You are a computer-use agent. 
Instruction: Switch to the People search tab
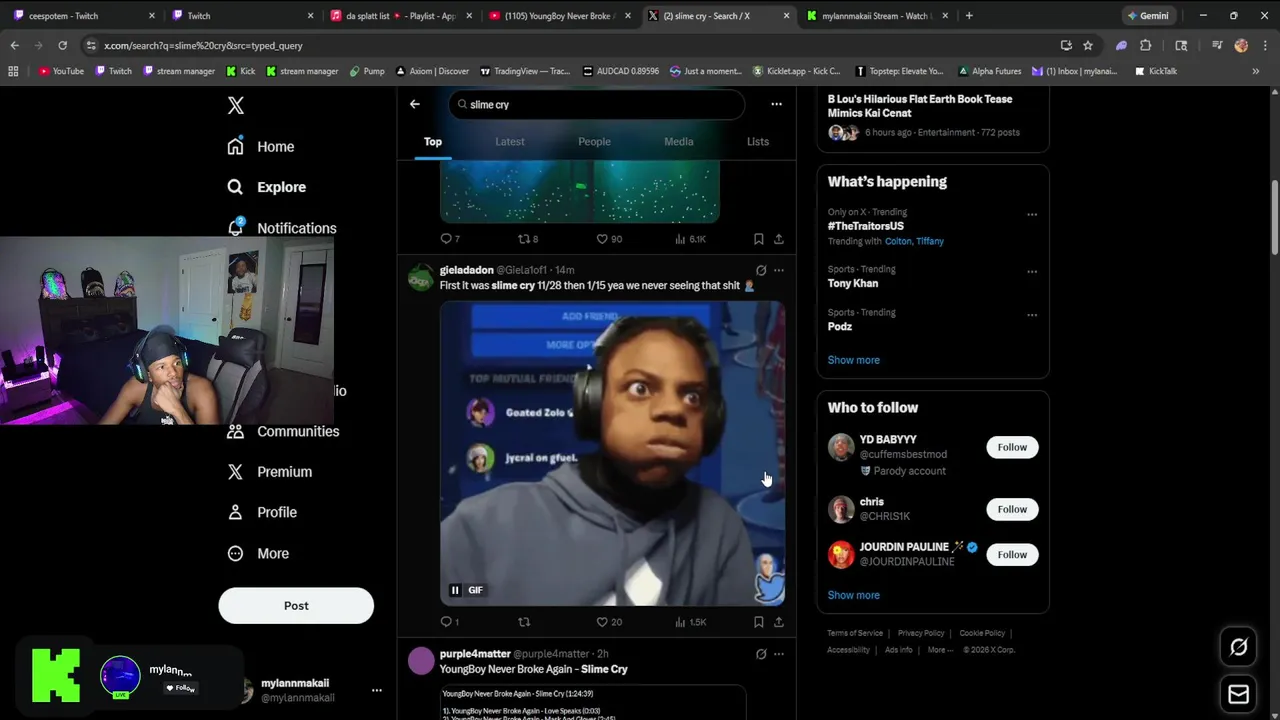coord(594,141)
